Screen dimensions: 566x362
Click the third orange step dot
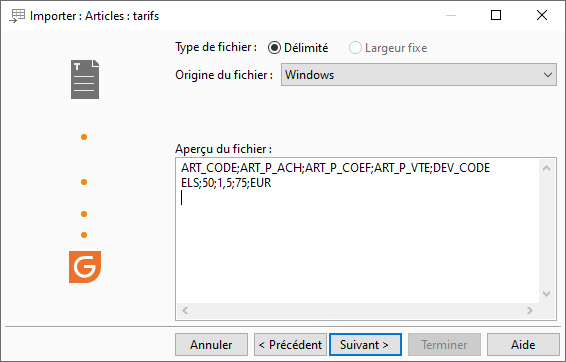84,214
